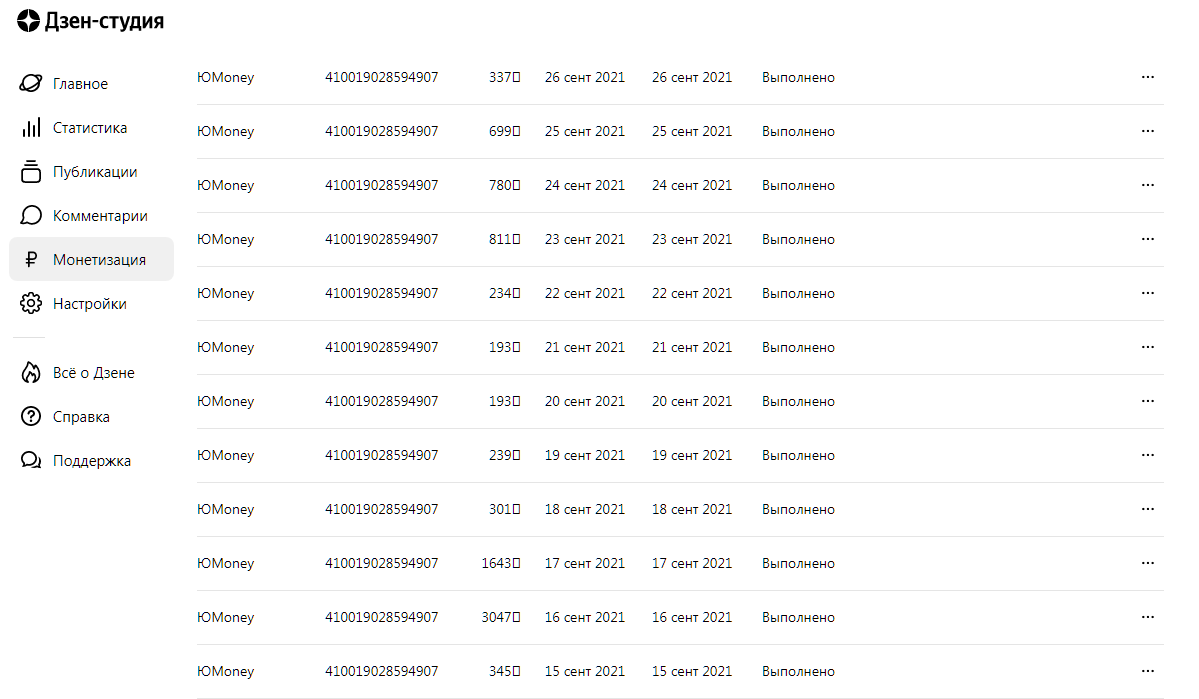Go to the Главное menu item
1199x699 pixels.
pyautogui.click(x=80, y=84)
